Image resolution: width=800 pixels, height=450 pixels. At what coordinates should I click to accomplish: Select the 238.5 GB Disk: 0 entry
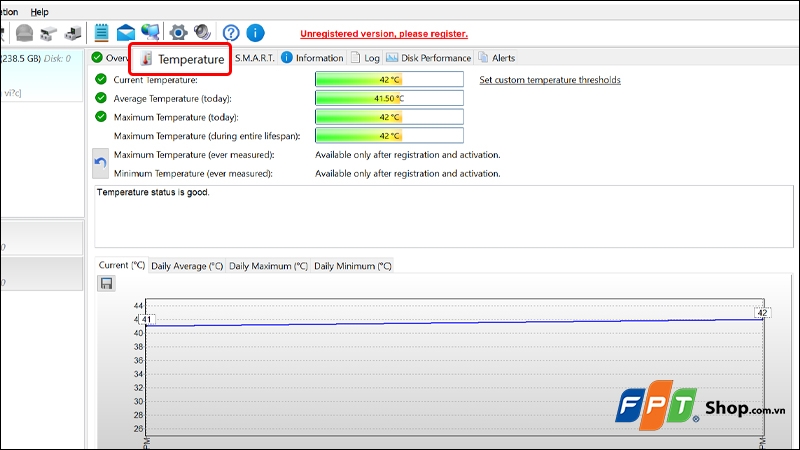coord(41,75)
